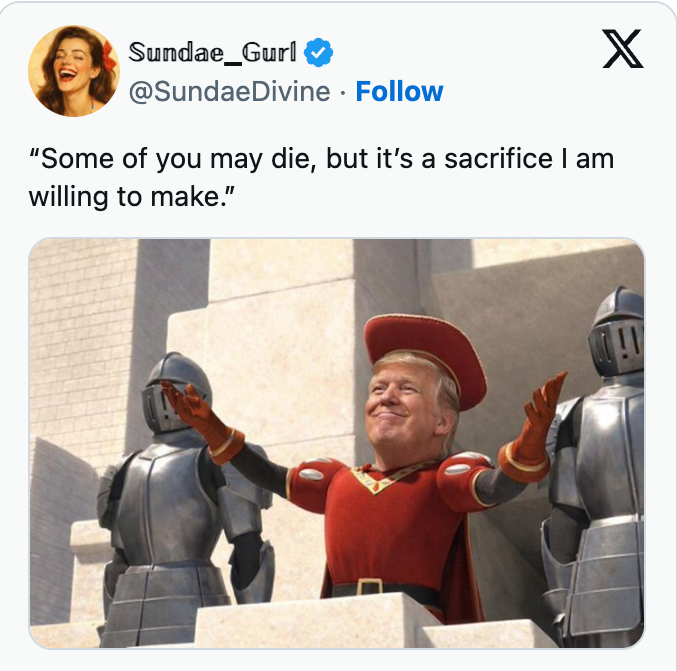Open Sundae_Gurl's profile picture

point(73,71)
